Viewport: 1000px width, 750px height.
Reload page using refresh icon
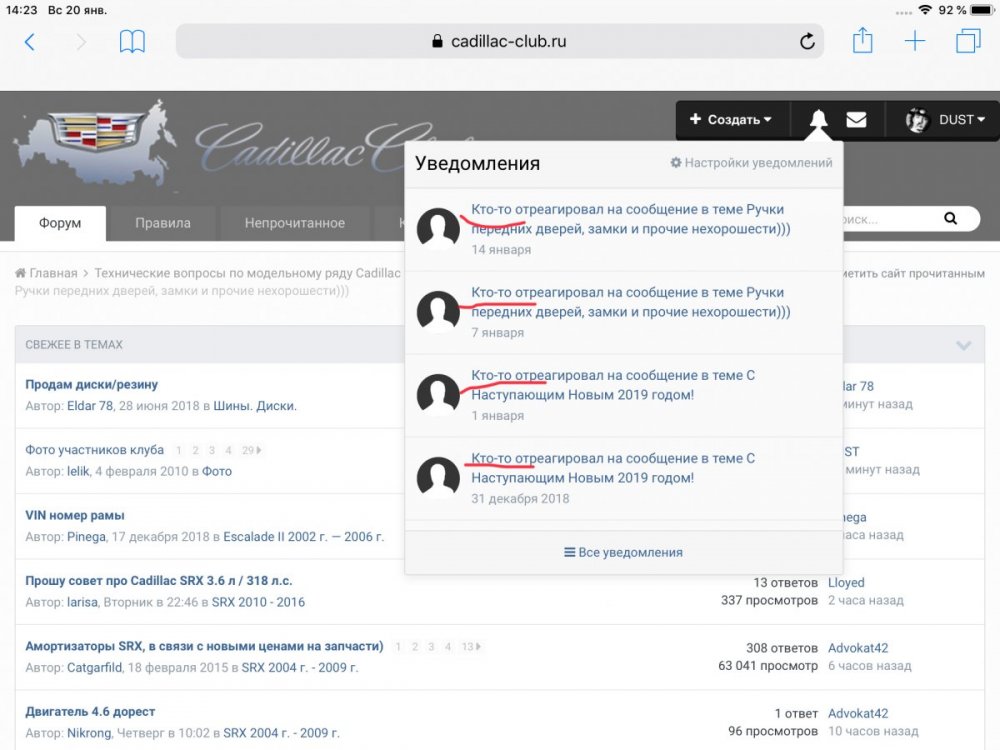tap(807, 42)
